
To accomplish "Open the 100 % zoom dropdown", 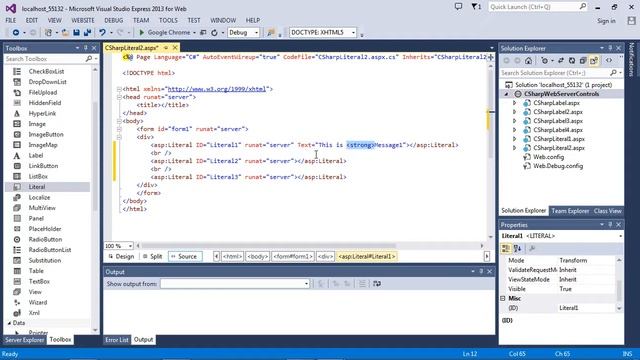I will [x=119, y=246].
